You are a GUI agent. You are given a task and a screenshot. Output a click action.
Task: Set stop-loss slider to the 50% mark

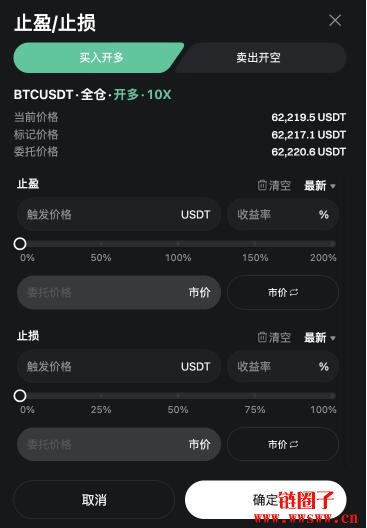click(178, 395)
